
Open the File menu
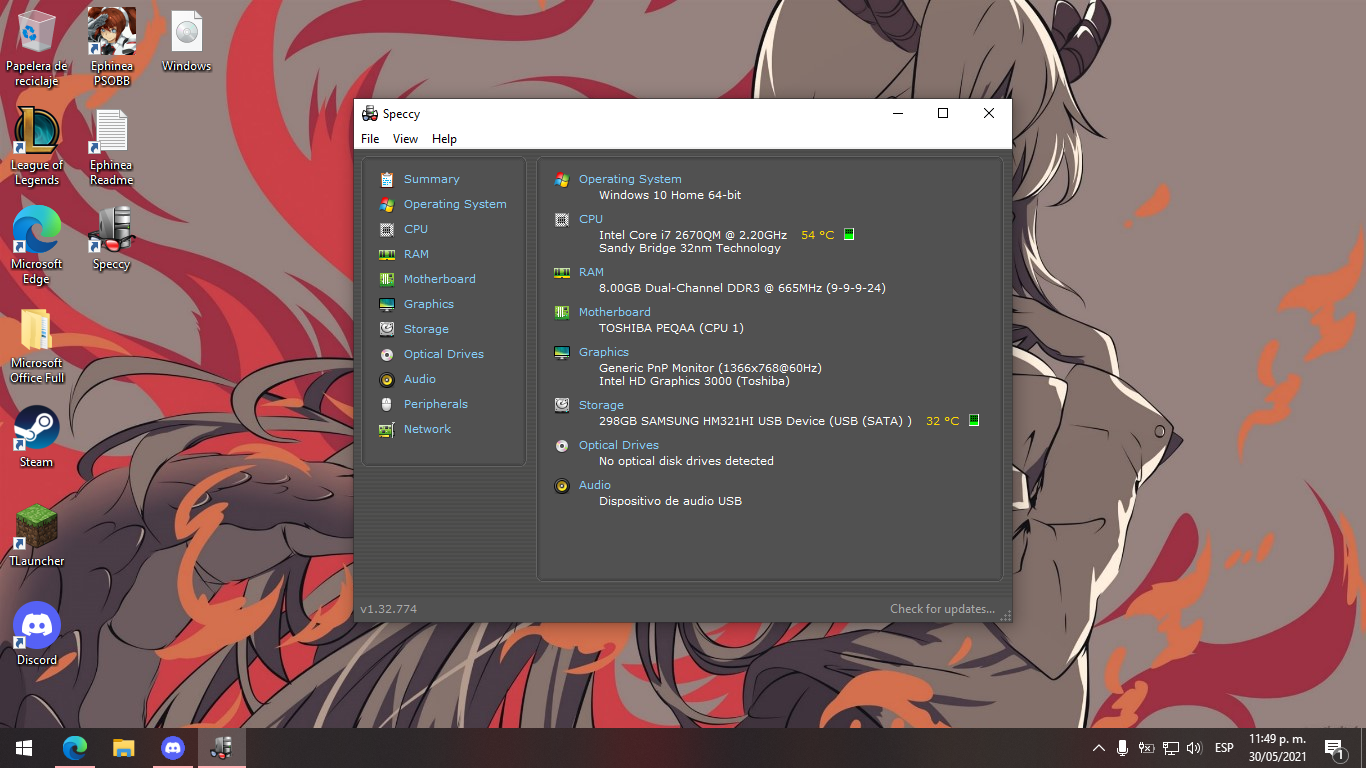[x=370, y=139]
